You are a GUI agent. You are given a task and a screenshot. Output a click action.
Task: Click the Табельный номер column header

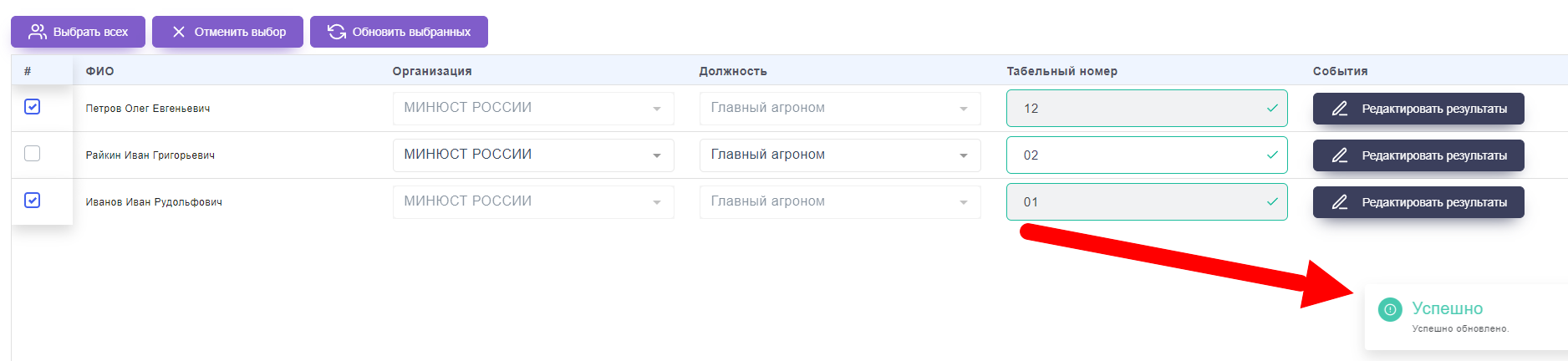click(1061, 71)
